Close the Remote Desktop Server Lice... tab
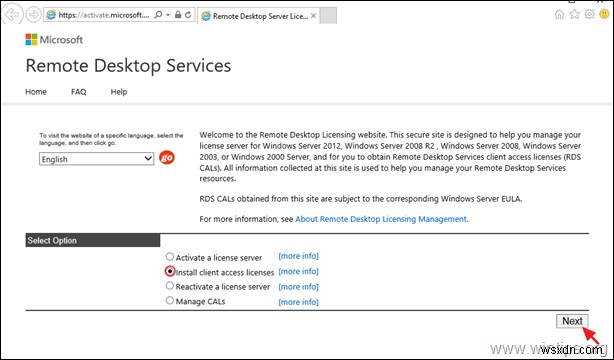The width and height of the screenshot is (614, 360). point(313,16)
